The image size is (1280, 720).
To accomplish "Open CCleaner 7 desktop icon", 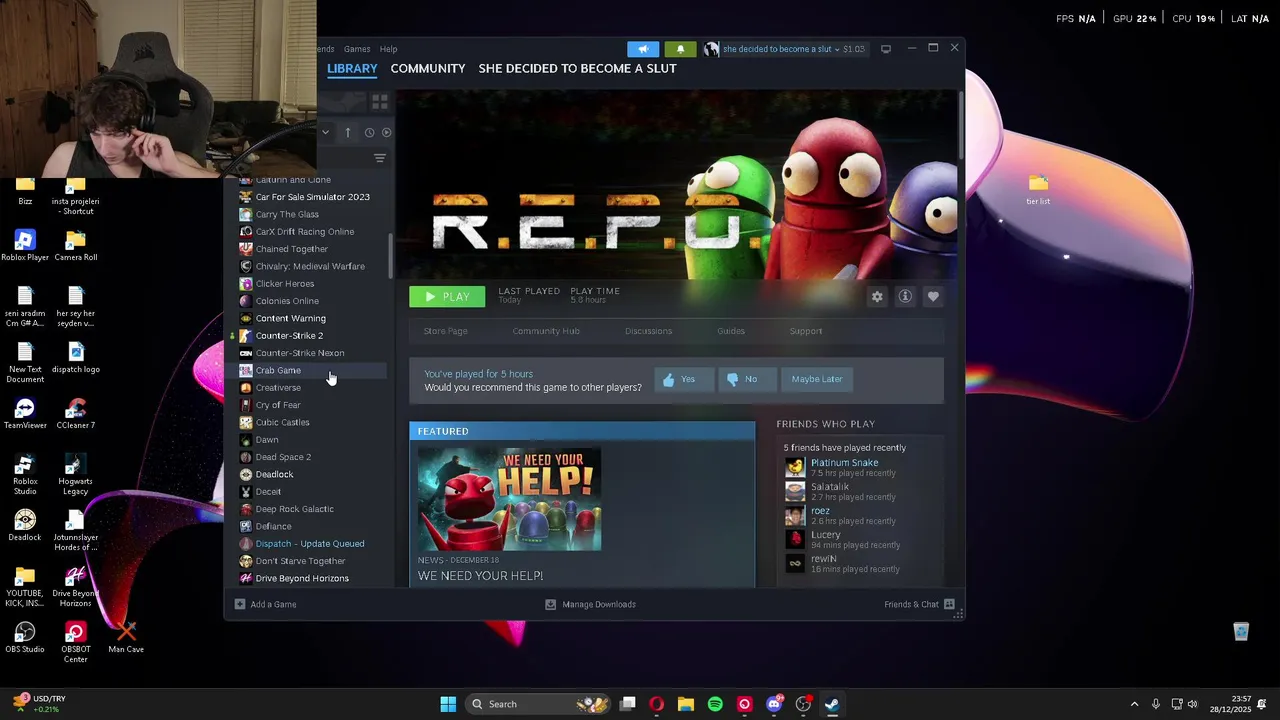I will [x=76, y=413].
